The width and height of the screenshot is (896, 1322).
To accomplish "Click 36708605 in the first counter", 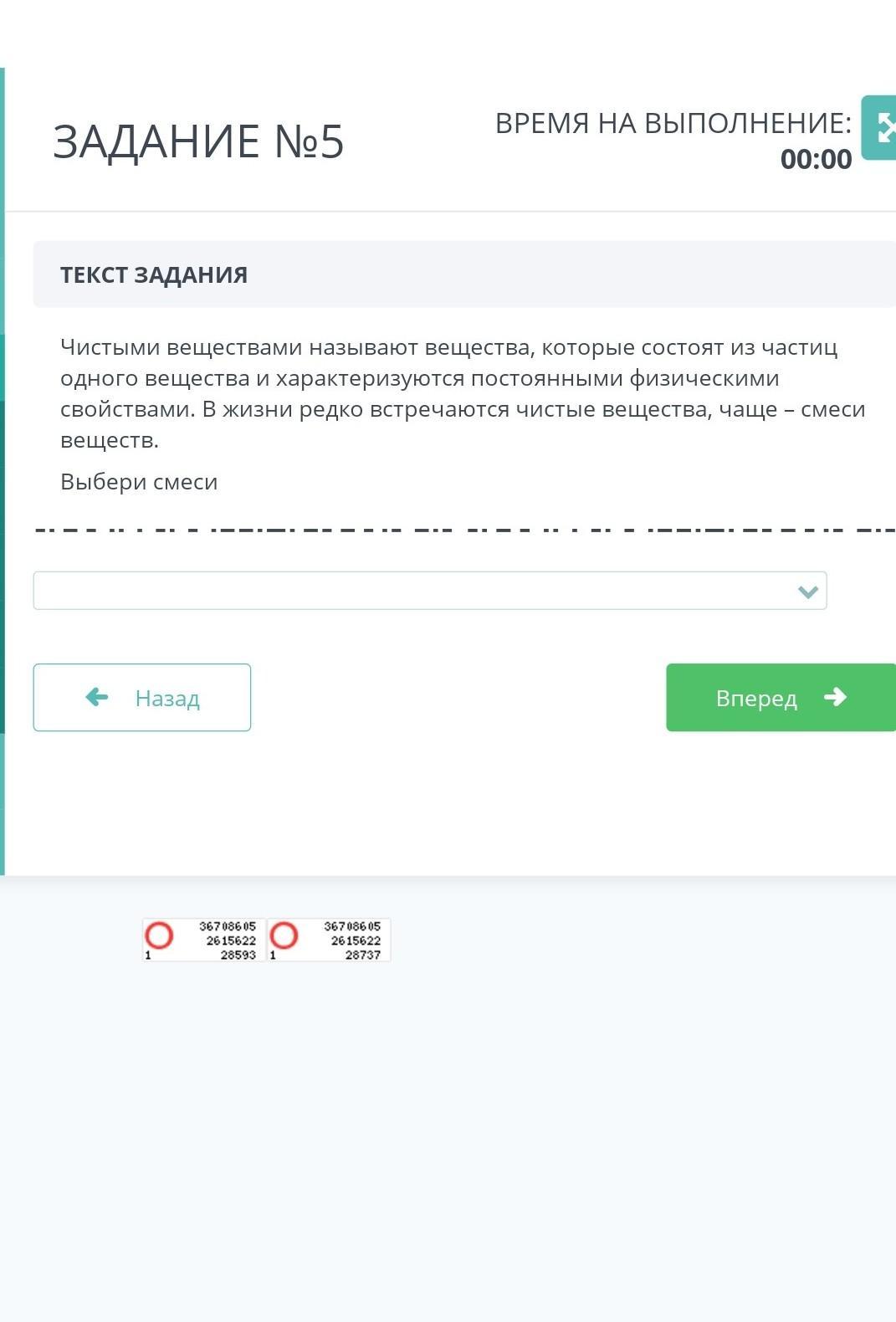I will 228,926.
